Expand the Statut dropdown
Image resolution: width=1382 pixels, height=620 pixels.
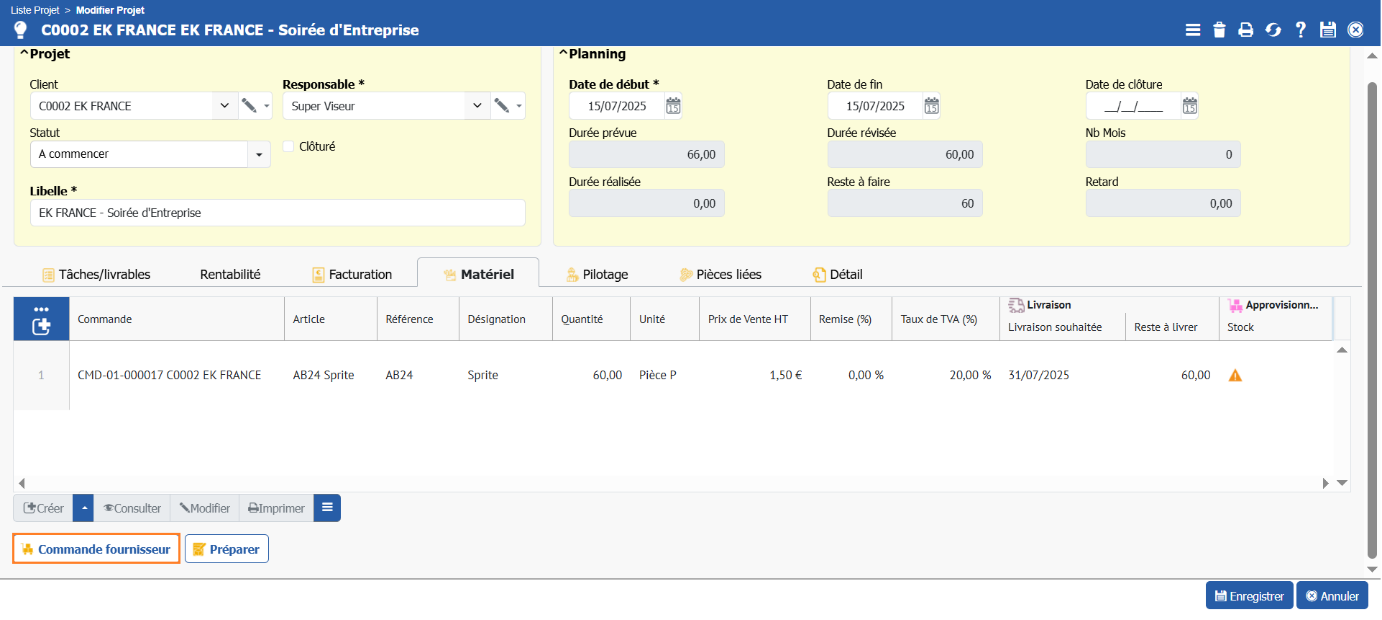[259, 155]
